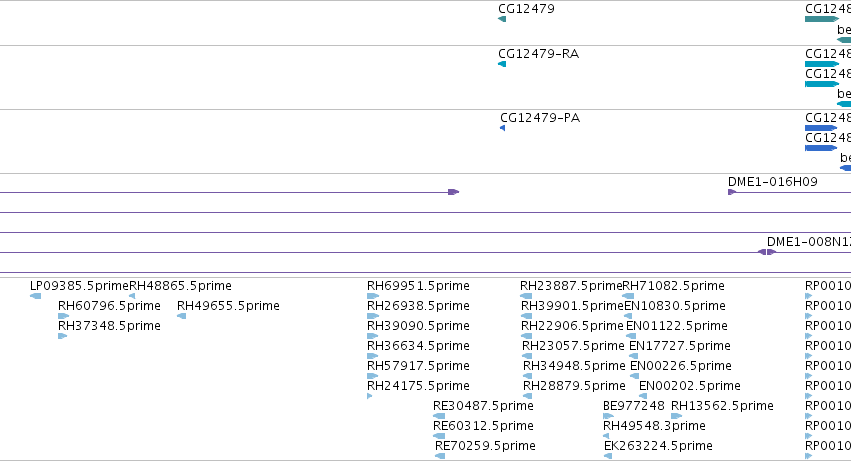The width and height of the screenshot is (851, 461).
Task: Select arrow beneath RH49548.3prime
Action: coord(606,436)
